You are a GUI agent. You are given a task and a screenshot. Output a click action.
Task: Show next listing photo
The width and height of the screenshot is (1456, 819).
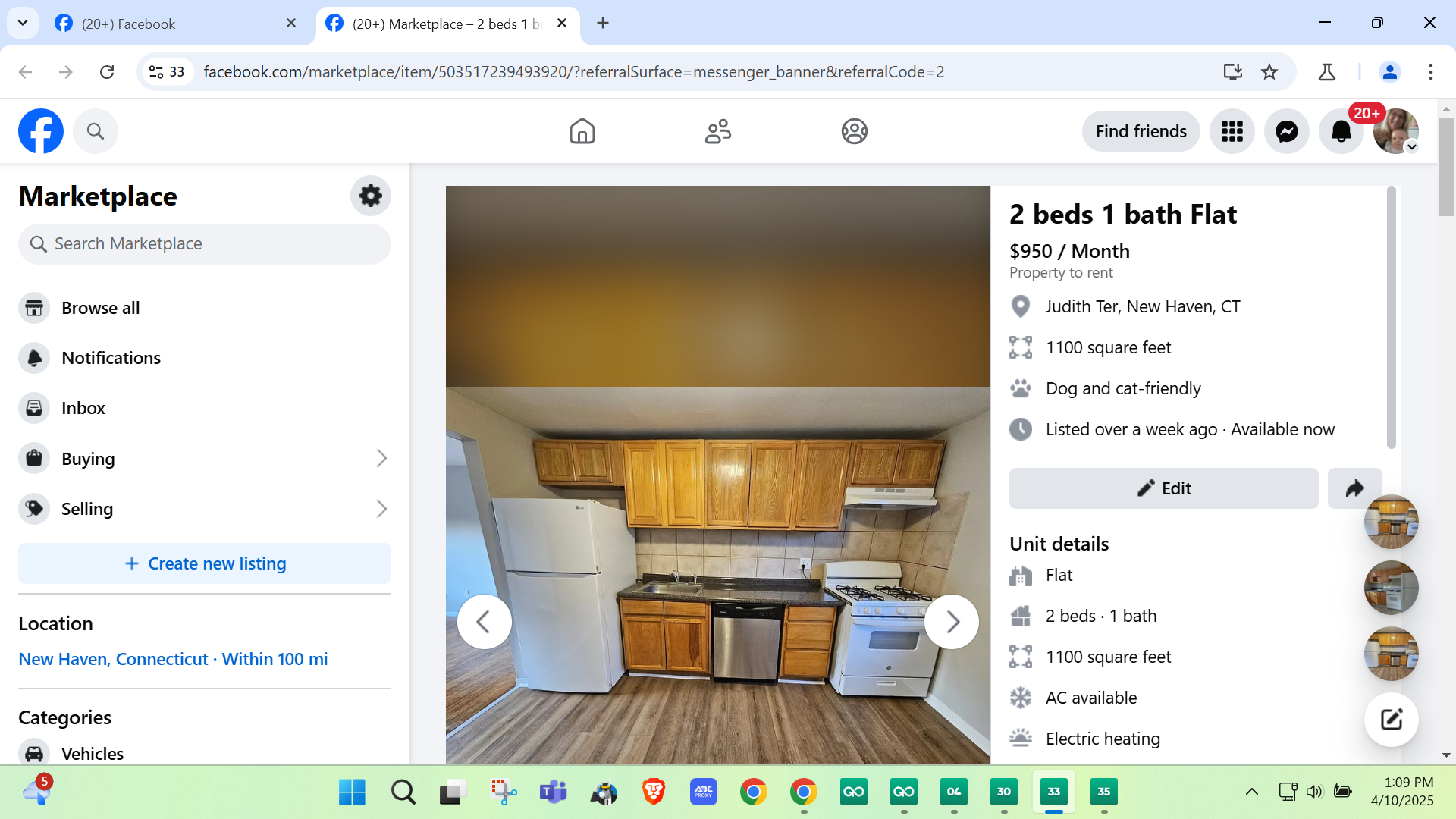coord(952,622)
